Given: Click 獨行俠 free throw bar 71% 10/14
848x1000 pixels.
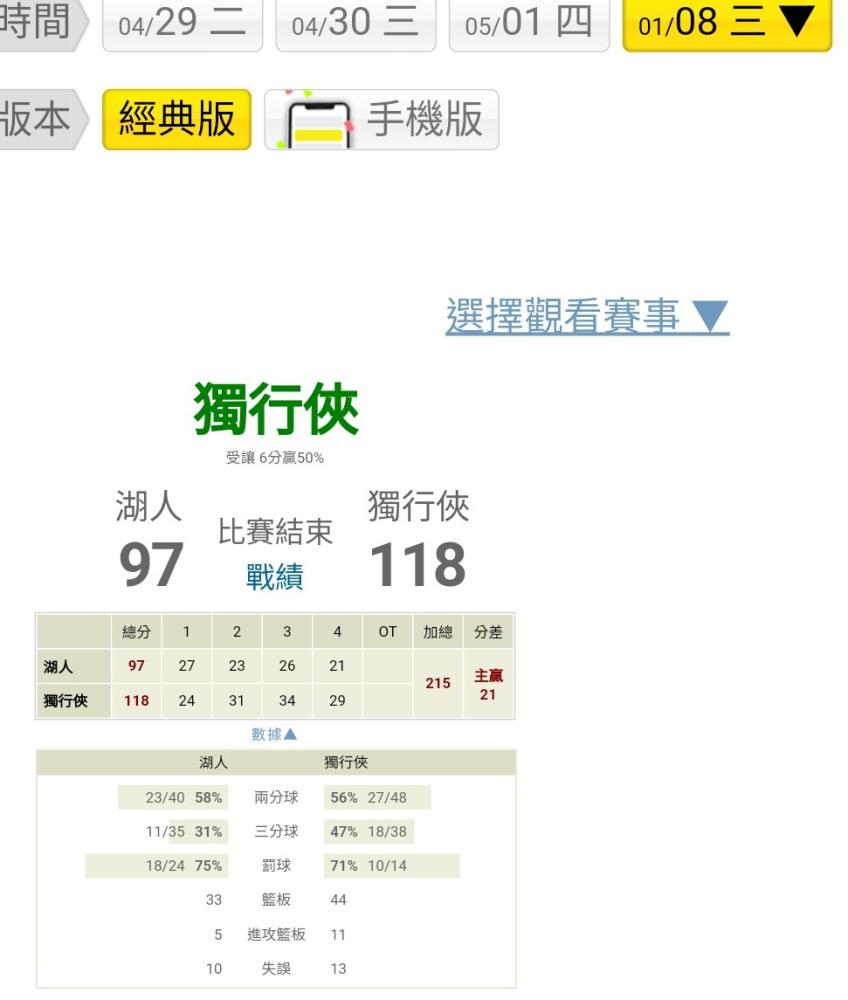Looking at the screenshot, I should [391, 866].
